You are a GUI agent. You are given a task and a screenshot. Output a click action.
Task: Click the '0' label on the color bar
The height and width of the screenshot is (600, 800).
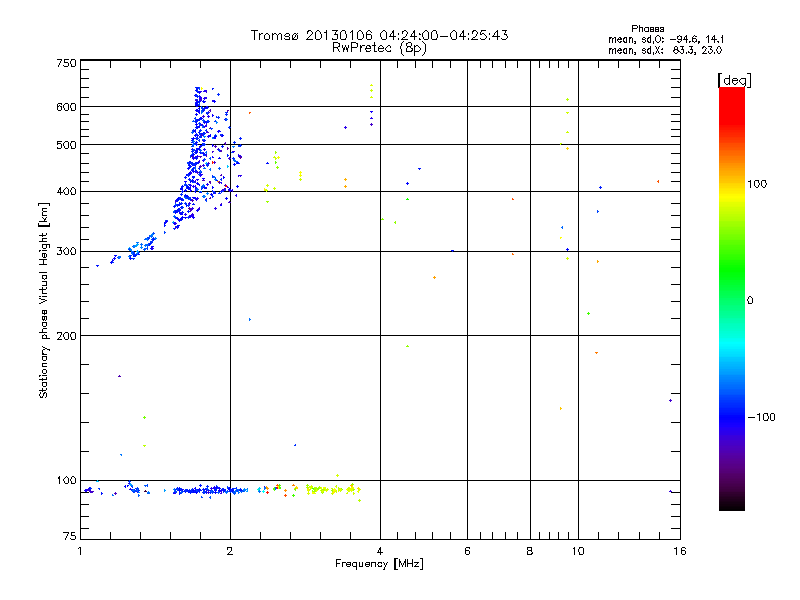750,301
